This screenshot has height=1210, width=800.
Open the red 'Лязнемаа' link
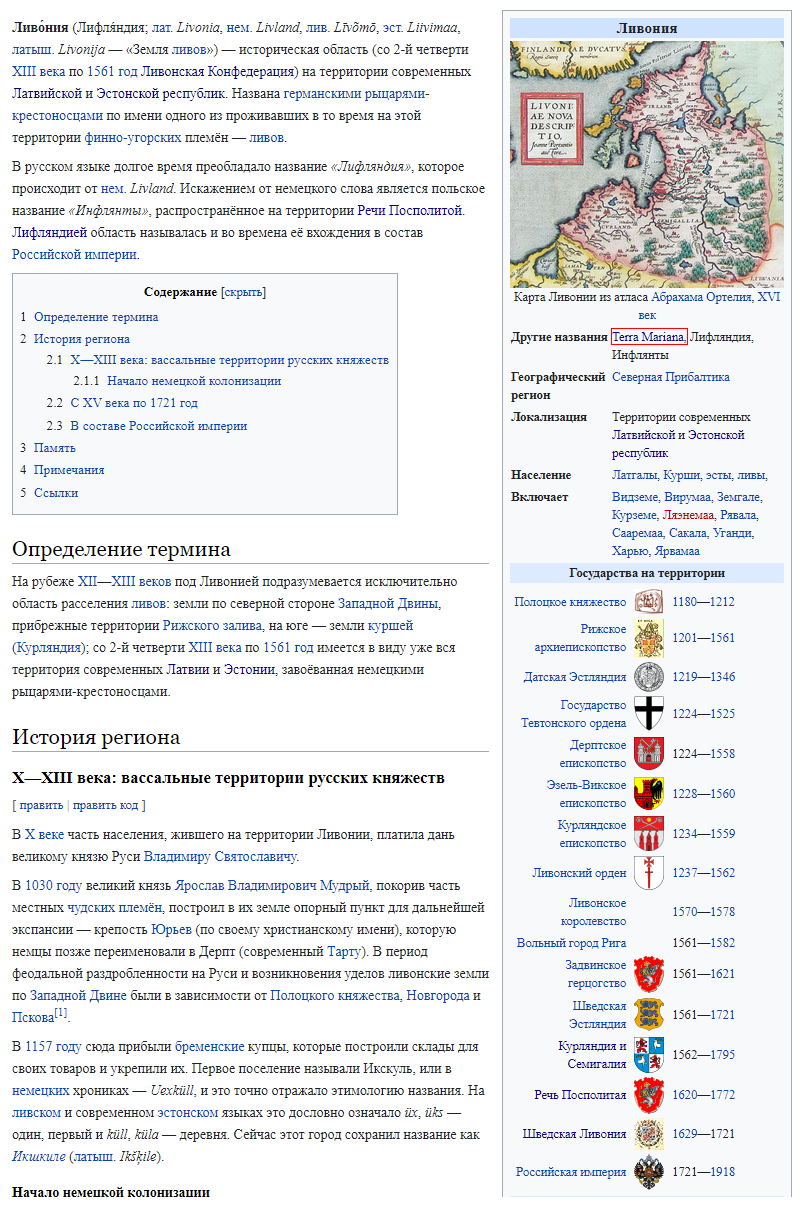[x=689, y=515]
